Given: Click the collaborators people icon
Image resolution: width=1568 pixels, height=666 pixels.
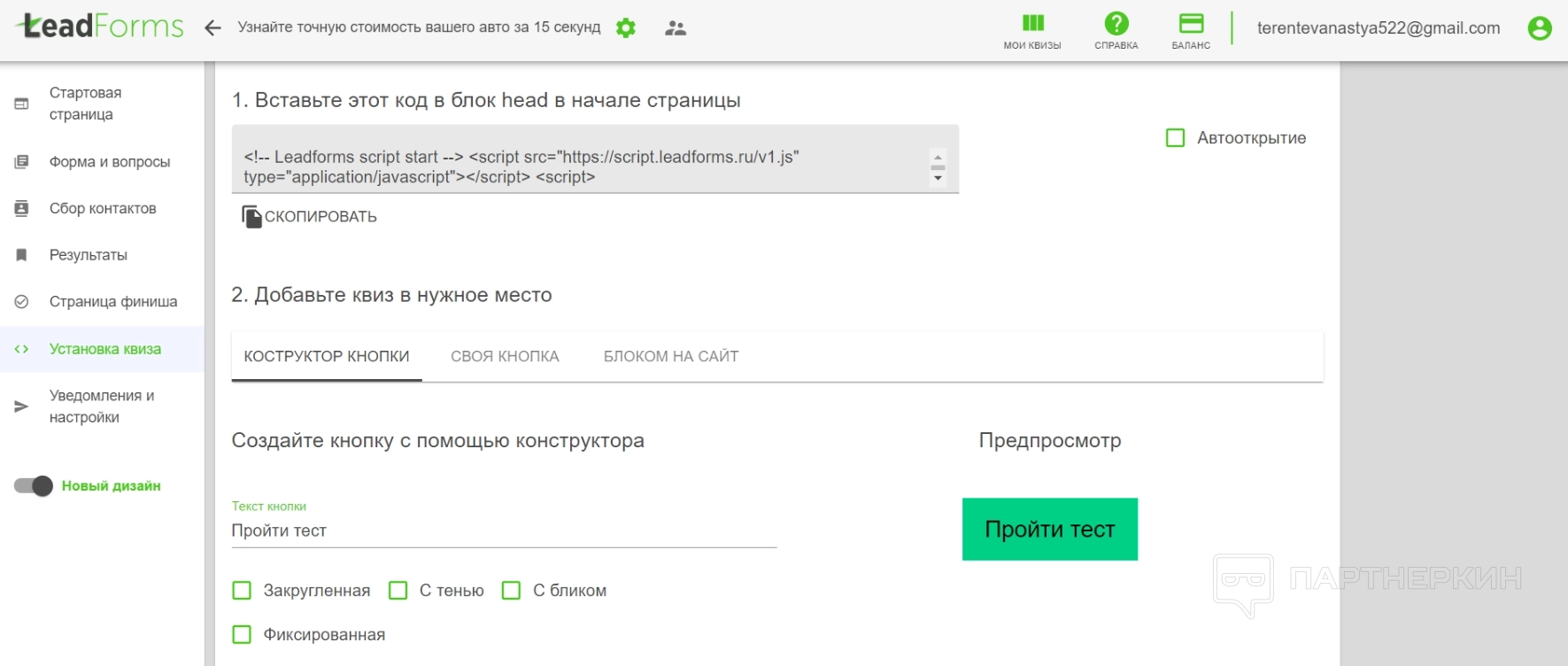Looking at the screenshot, I should click(x=676, y=28).
